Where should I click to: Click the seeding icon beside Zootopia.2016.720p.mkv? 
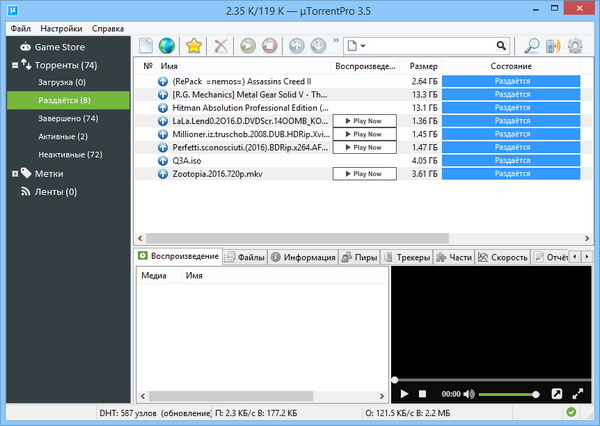(163, 174)
